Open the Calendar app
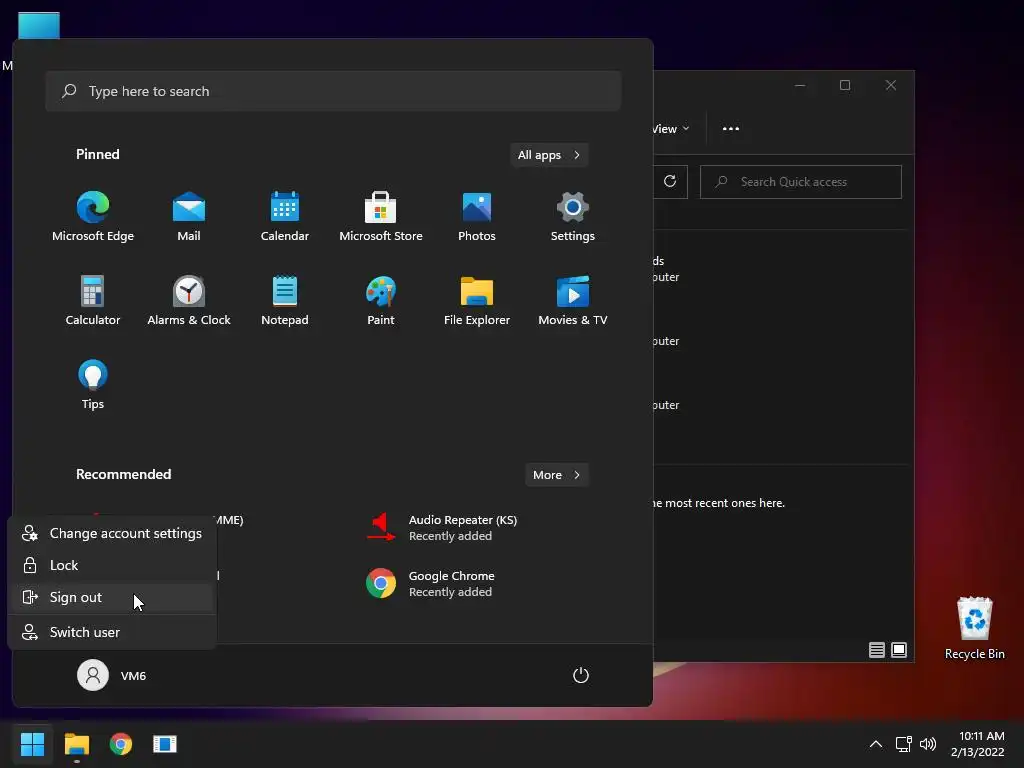This screenshot has width=1024, height=768. coord(285,217)
